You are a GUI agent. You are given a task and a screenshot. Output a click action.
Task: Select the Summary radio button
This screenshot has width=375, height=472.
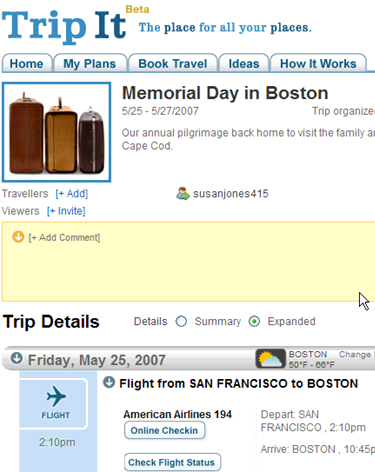181,322
